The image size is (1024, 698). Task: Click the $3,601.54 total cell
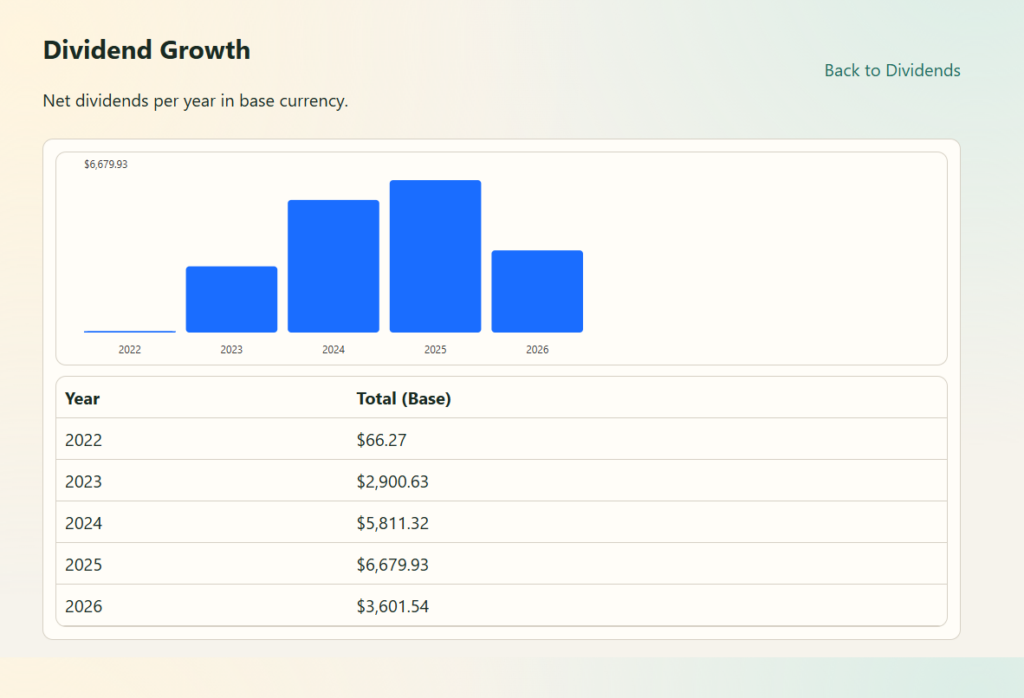click(x=392, y=606)
